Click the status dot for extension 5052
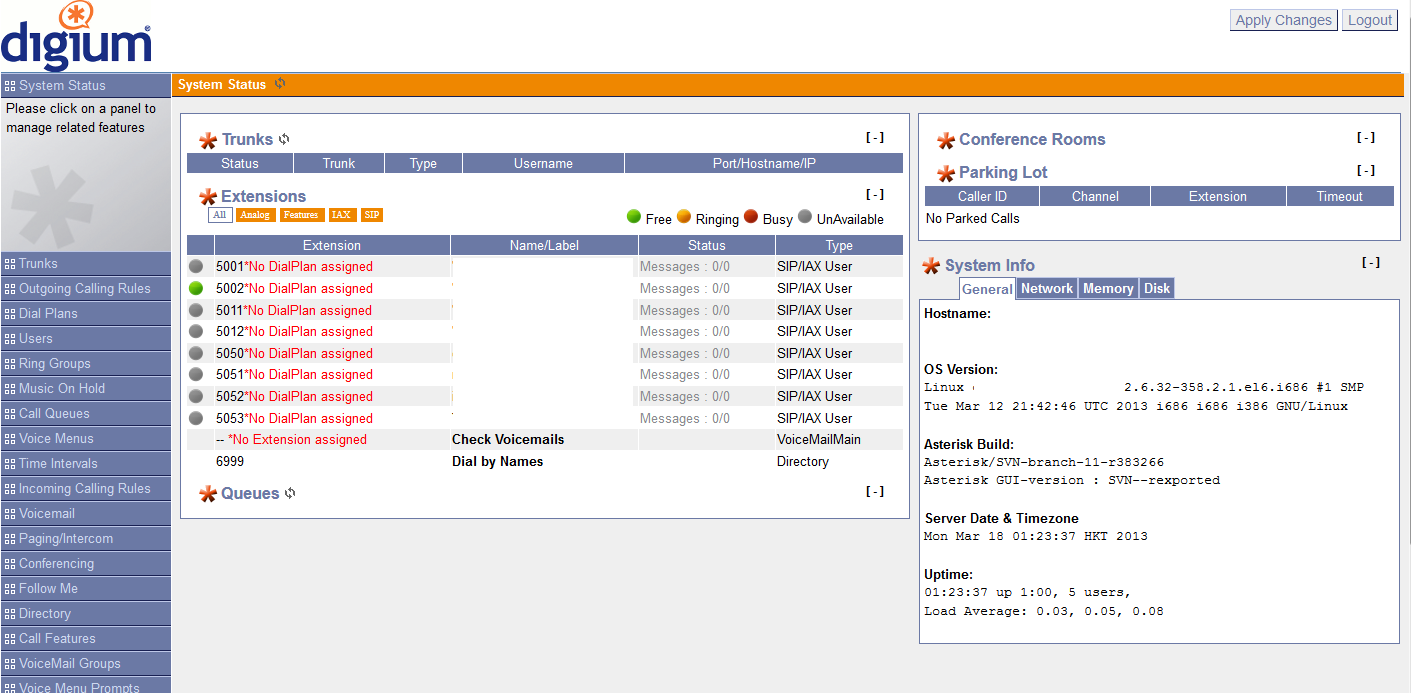The height and width of the screenshot is (693, 1411). [x=196, y=396]
